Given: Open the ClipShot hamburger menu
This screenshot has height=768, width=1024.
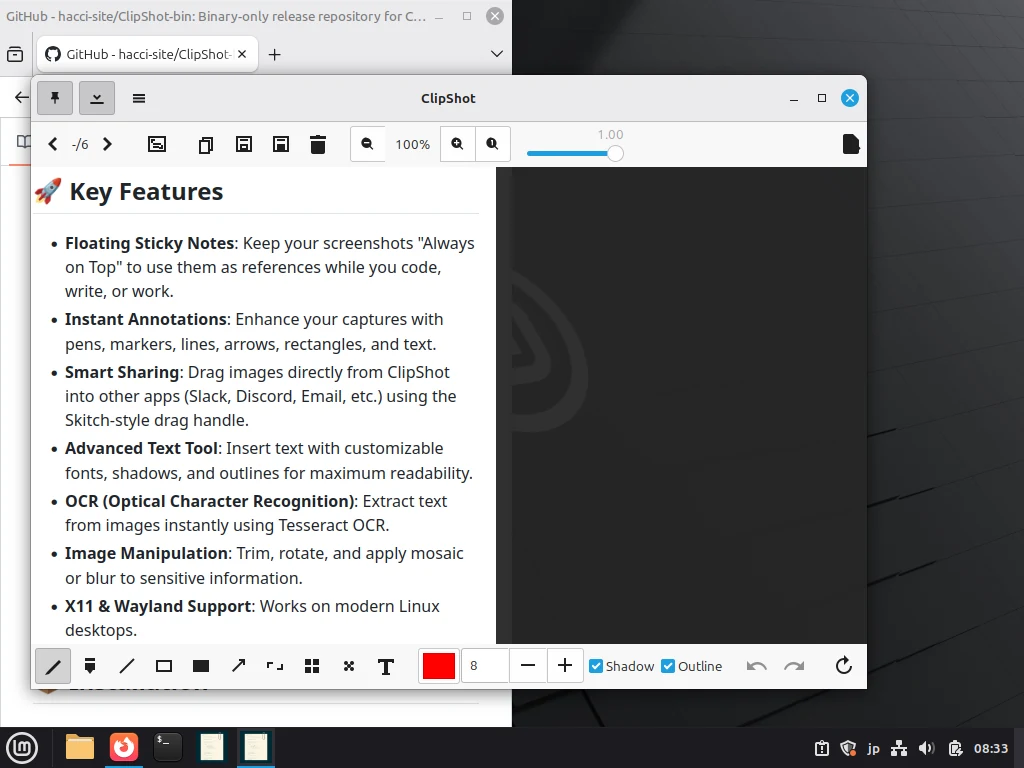Looking at the screenshot, I should (138, 99).
